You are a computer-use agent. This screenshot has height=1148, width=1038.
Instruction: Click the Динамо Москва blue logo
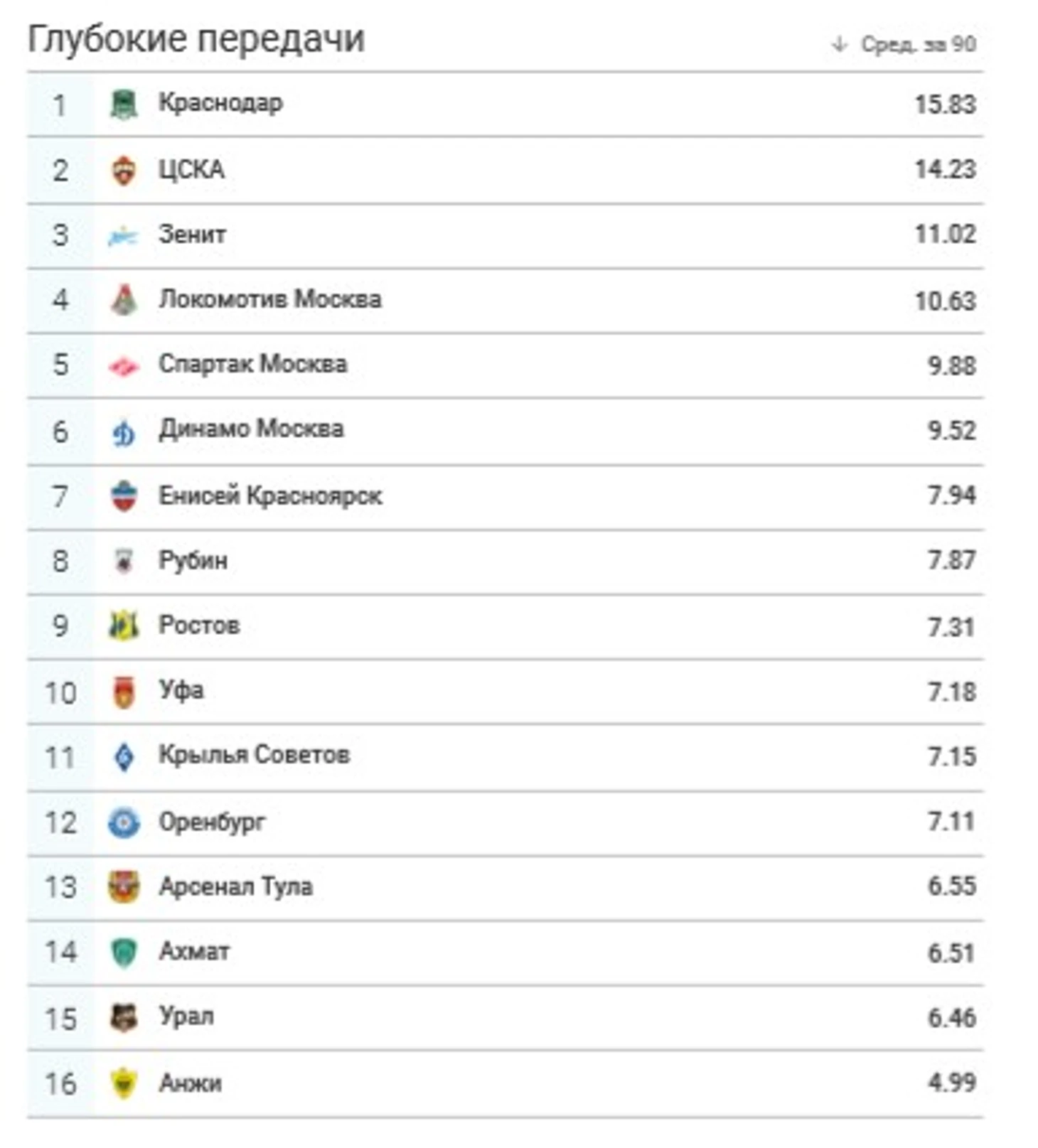tap(124, 431)
